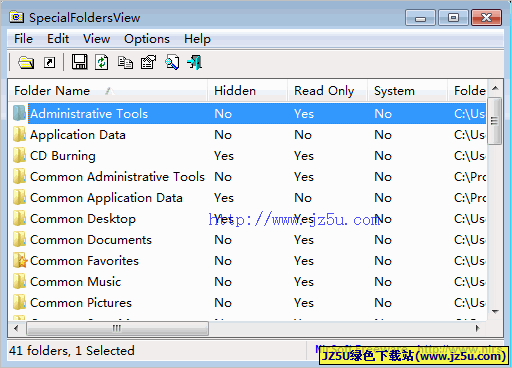Click the Create Desktop Shortcut toolbar icon
The image size is (512, 368).
coord(49,63)
